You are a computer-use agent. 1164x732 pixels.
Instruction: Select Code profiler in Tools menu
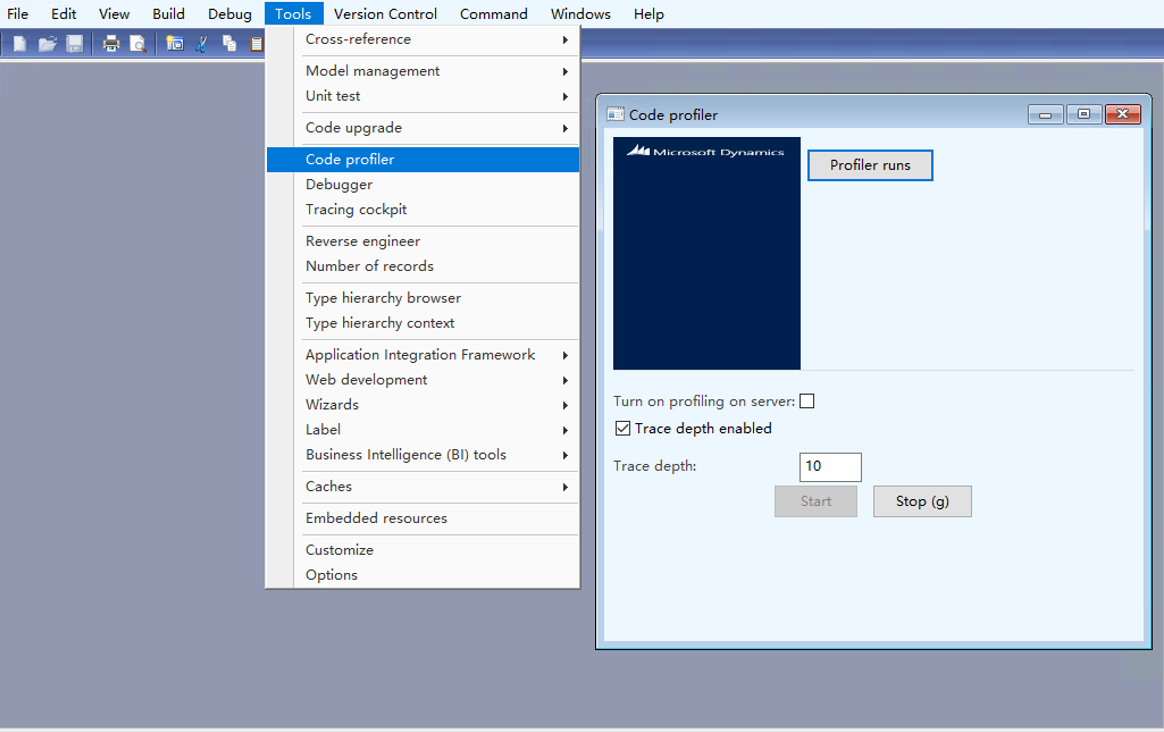pyautogui.click(x=422, y=160)
